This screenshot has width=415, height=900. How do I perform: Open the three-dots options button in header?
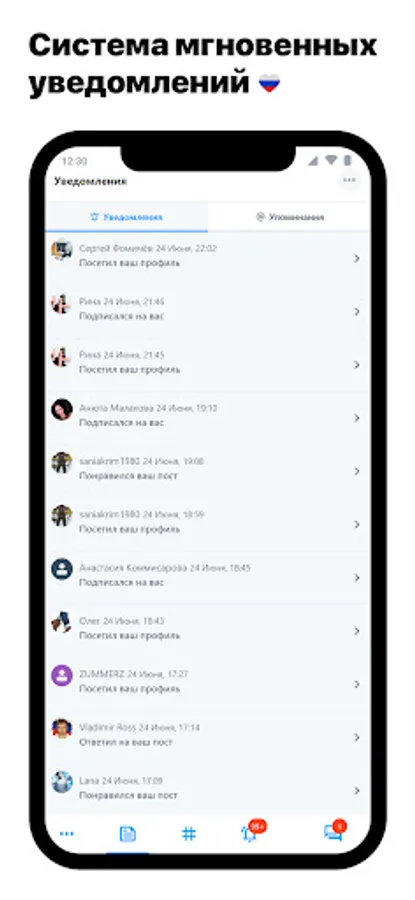point(349,180)
